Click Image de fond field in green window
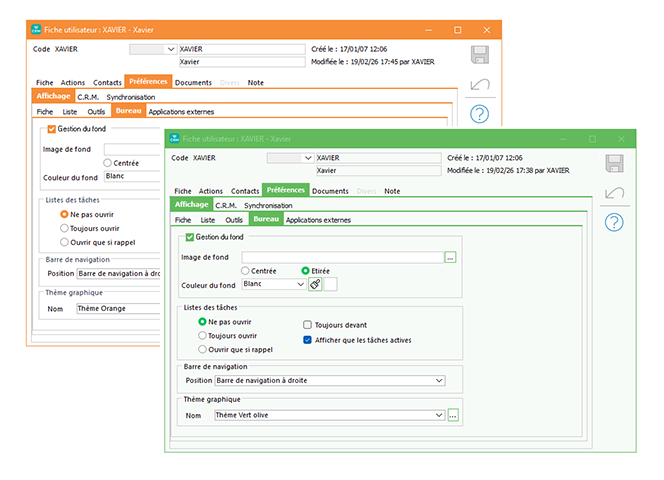The height and width of the screenshot is (480, 664). 343,258
